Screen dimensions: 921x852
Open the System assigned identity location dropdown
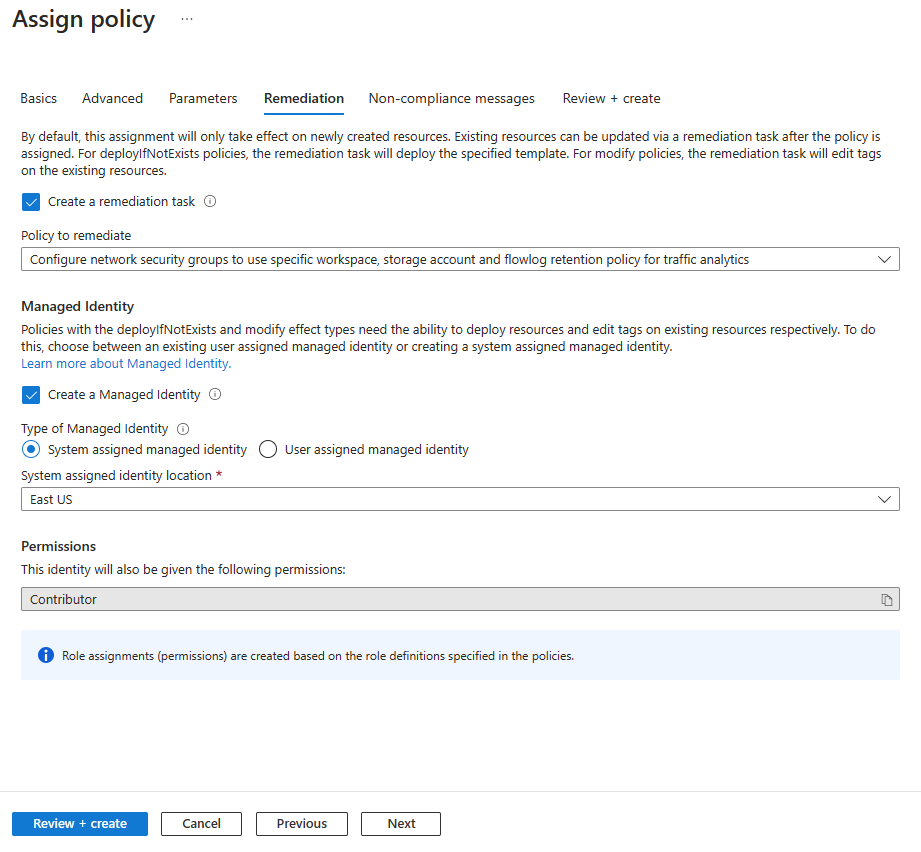click(x=460, y=499)
